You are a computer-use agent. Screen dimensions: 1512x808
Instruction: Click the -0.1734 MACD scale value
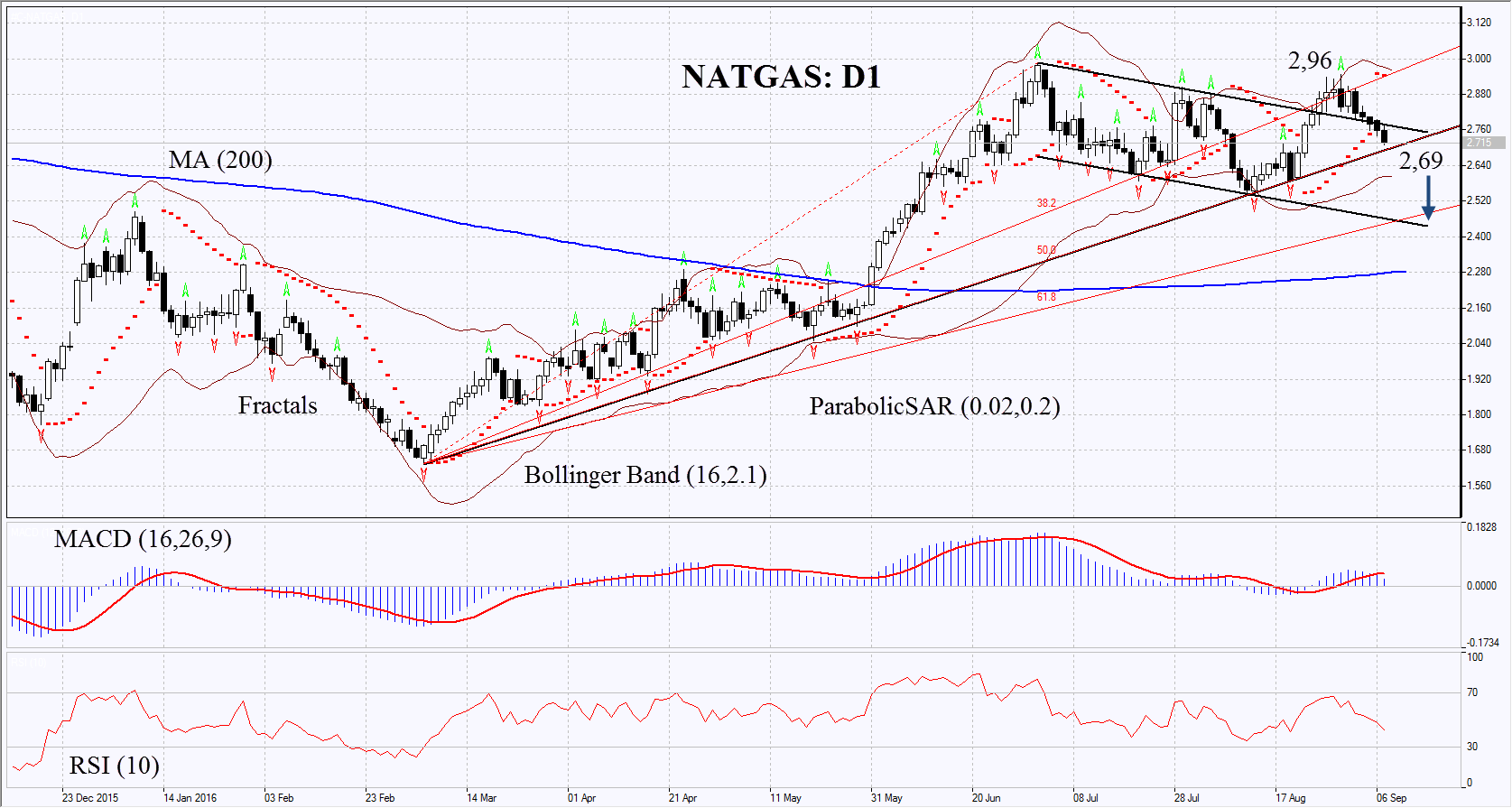pos(1481,643)
